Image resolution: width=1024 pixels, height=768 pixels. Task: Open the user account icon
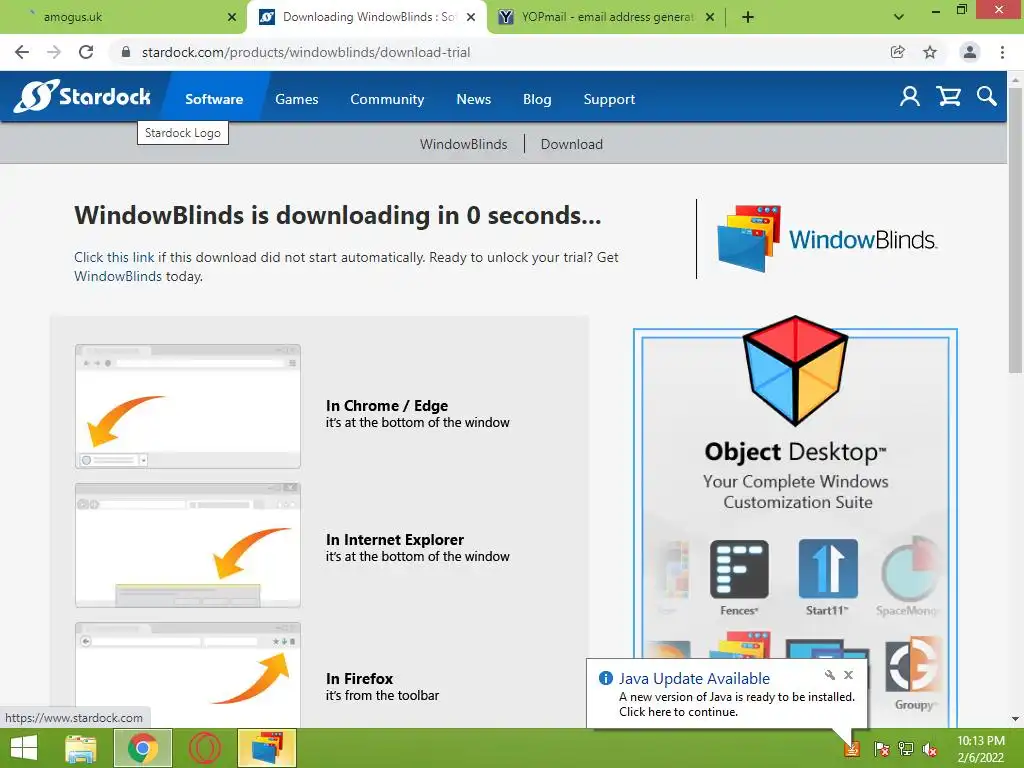click(x=909, y=97)
